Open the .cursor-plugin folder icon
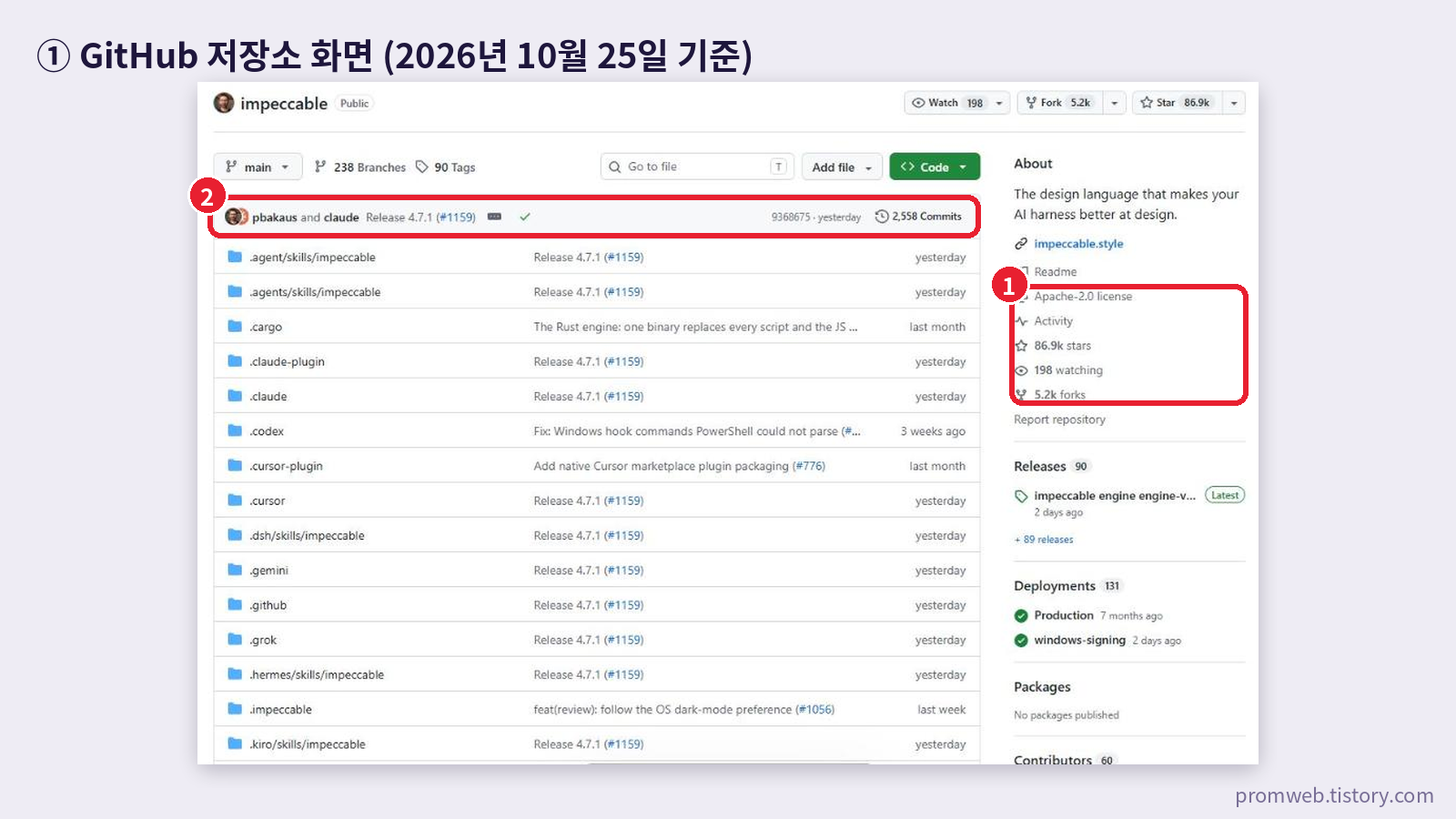 [235, 465]
